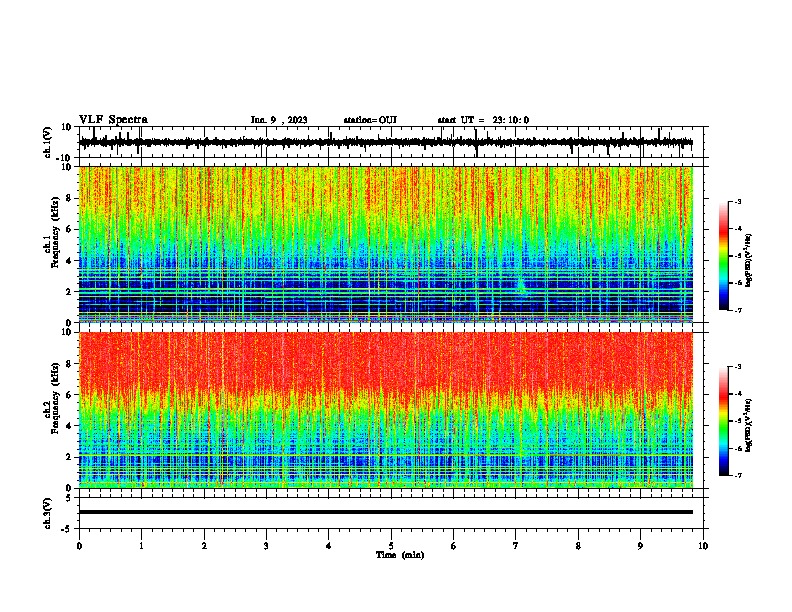Pick the ch.1 log(PSD) color bar
The image size is (792, 612).
[724, 256]
